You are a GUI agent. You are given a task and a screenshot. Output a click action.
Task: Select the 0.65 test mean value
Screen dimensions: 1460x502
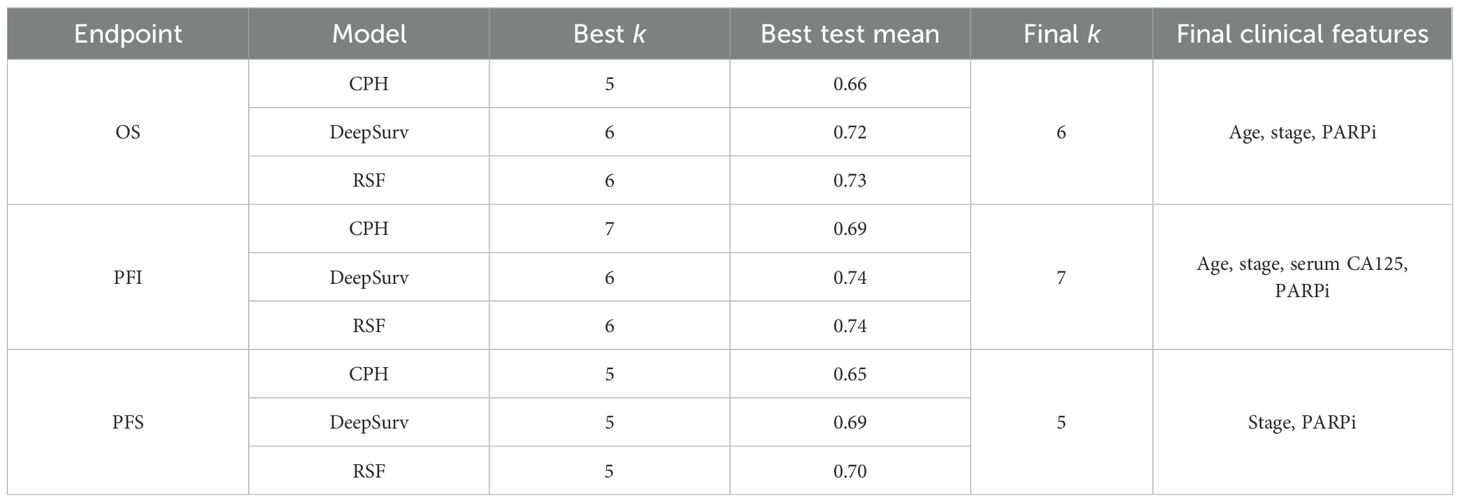849,374
